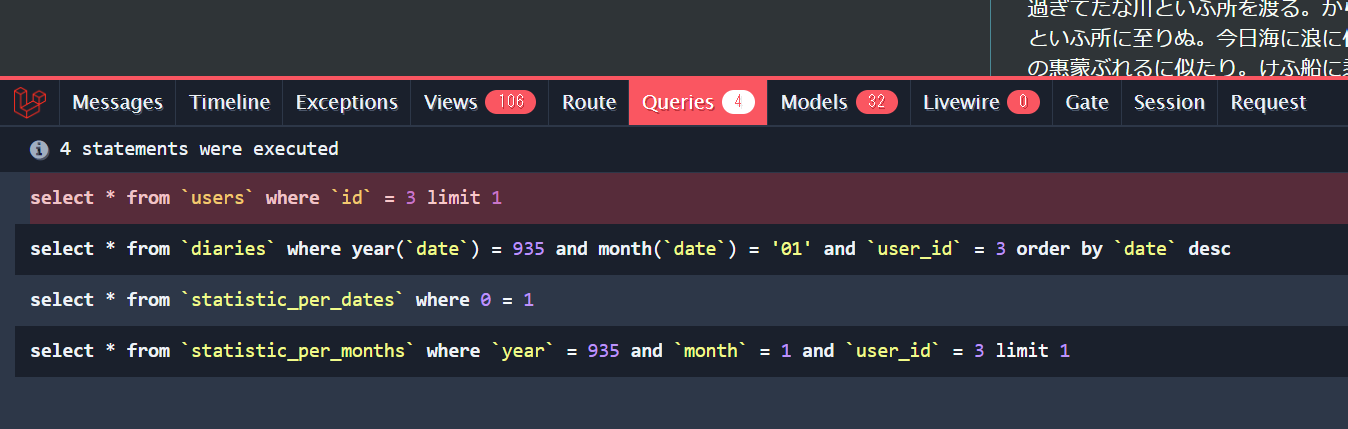This screenshot has height=429, width=1348.
Task: Select the diaries query row
Action: point(681,249)
